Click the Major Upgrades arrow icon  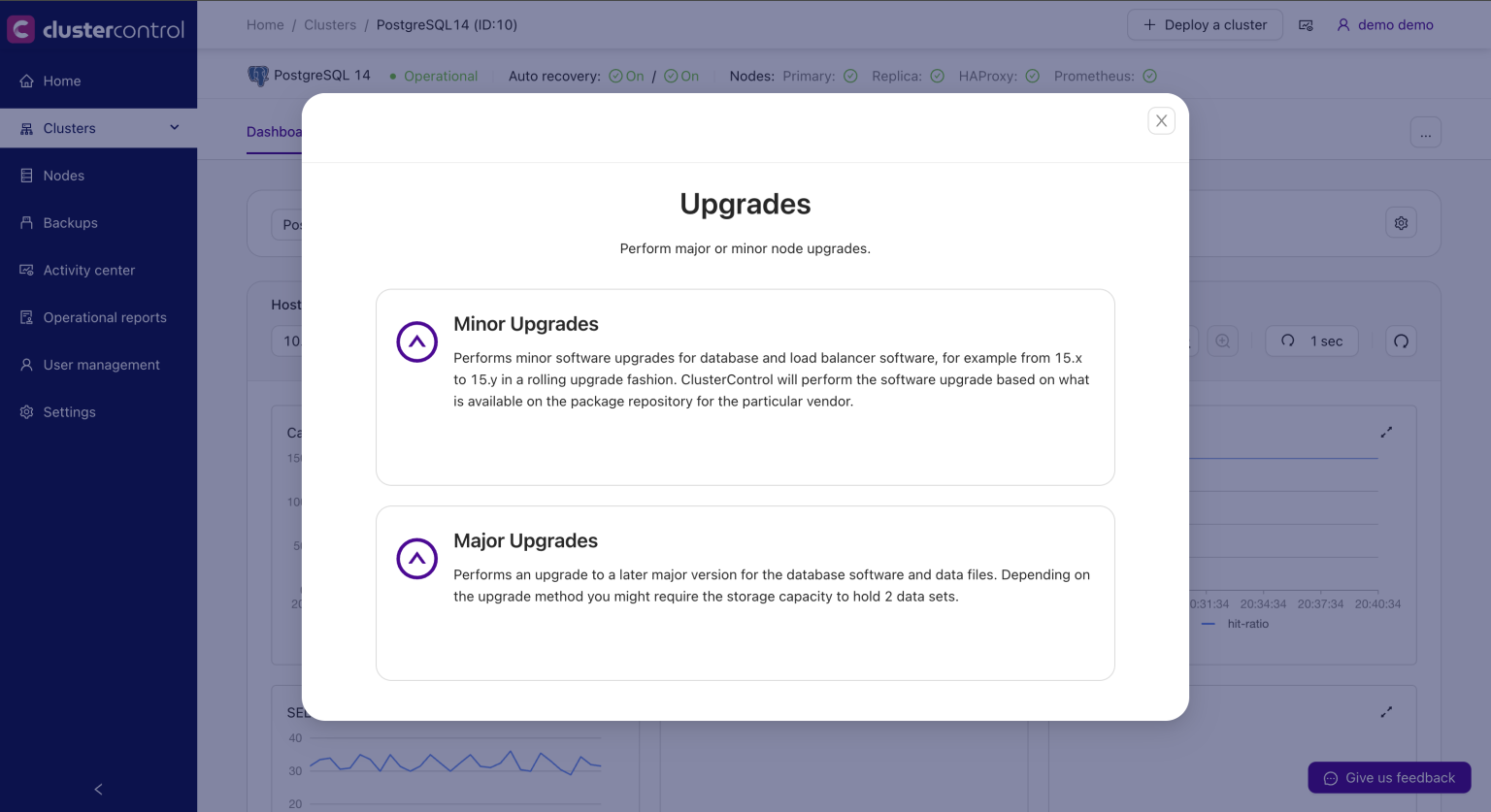tap(416, 559)
